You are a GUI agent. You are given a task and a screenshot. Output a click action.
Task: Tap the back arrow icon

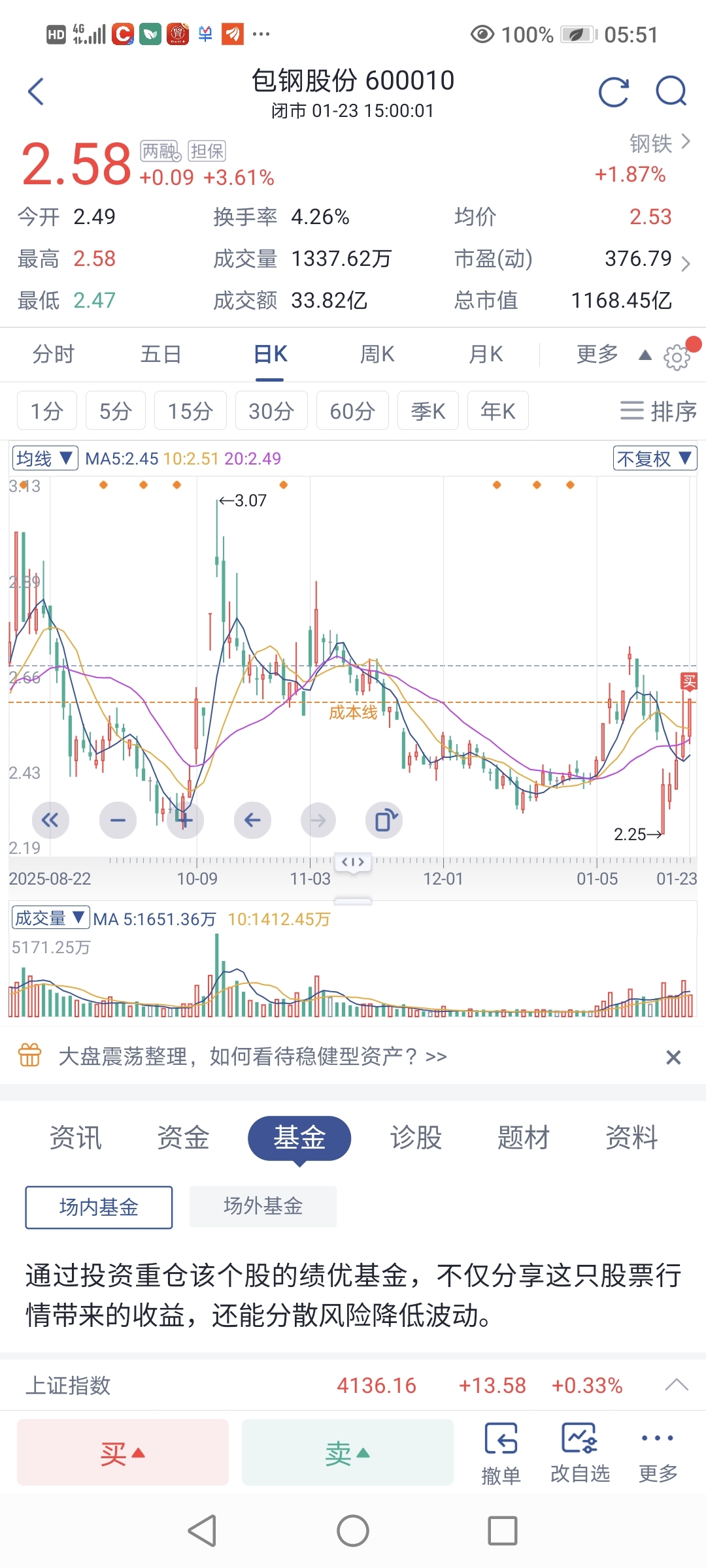tap(37, 91)
